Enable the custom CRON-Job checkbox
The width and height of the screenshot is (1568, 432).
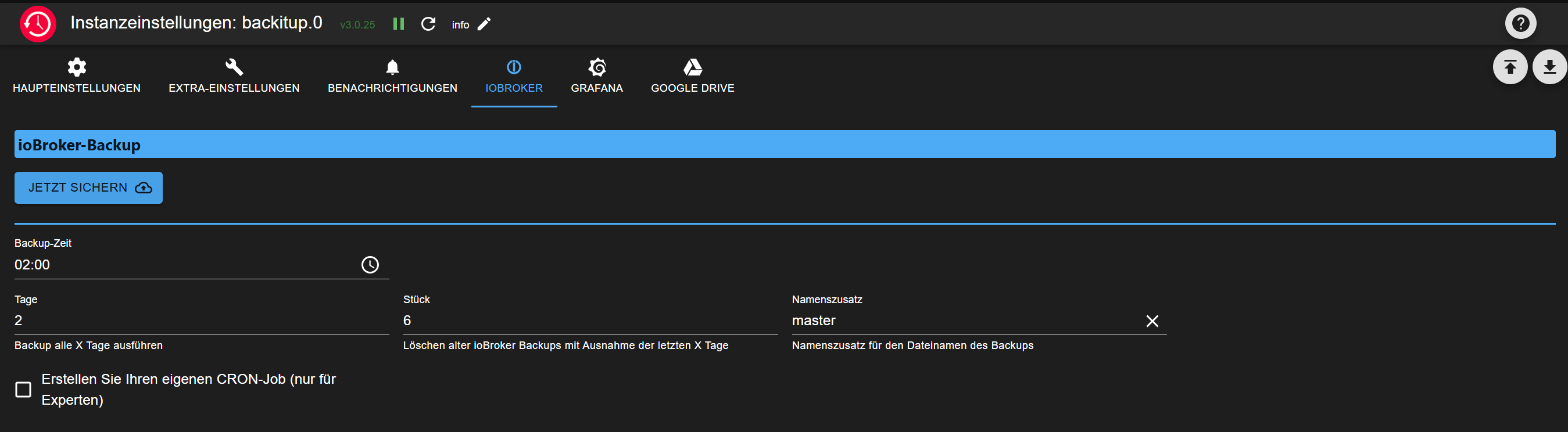[x=23, y=390]
